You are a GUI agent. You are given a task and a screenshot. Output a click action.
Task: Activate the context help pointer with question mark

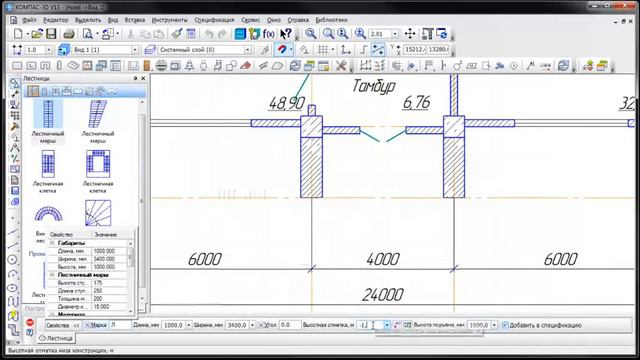[x=286, y=34]
